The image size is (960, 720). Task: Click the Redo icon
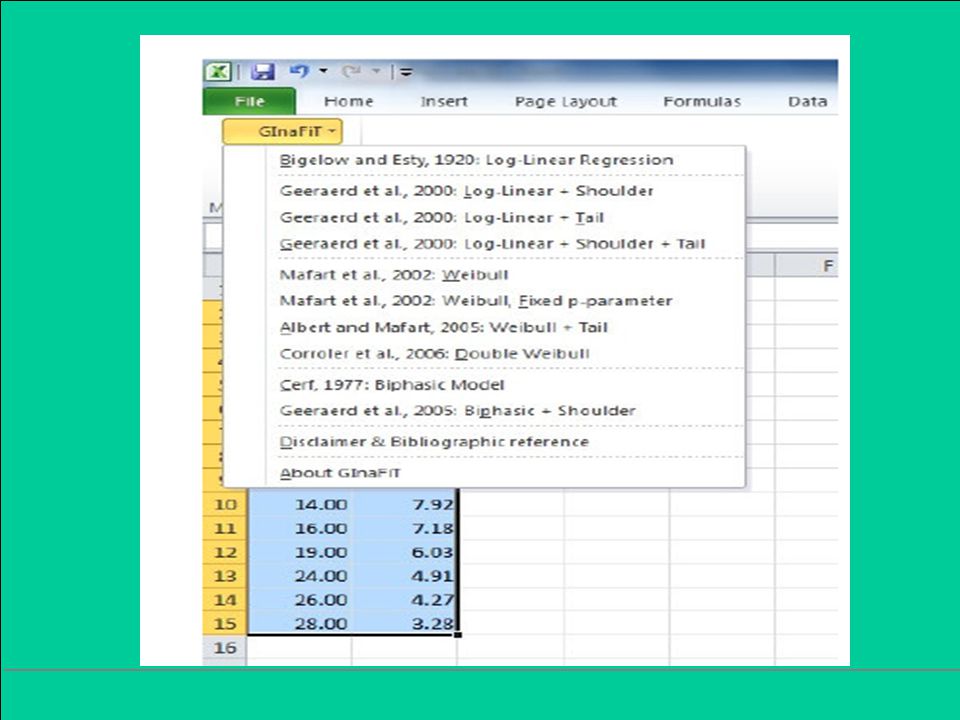pos(351,72)
